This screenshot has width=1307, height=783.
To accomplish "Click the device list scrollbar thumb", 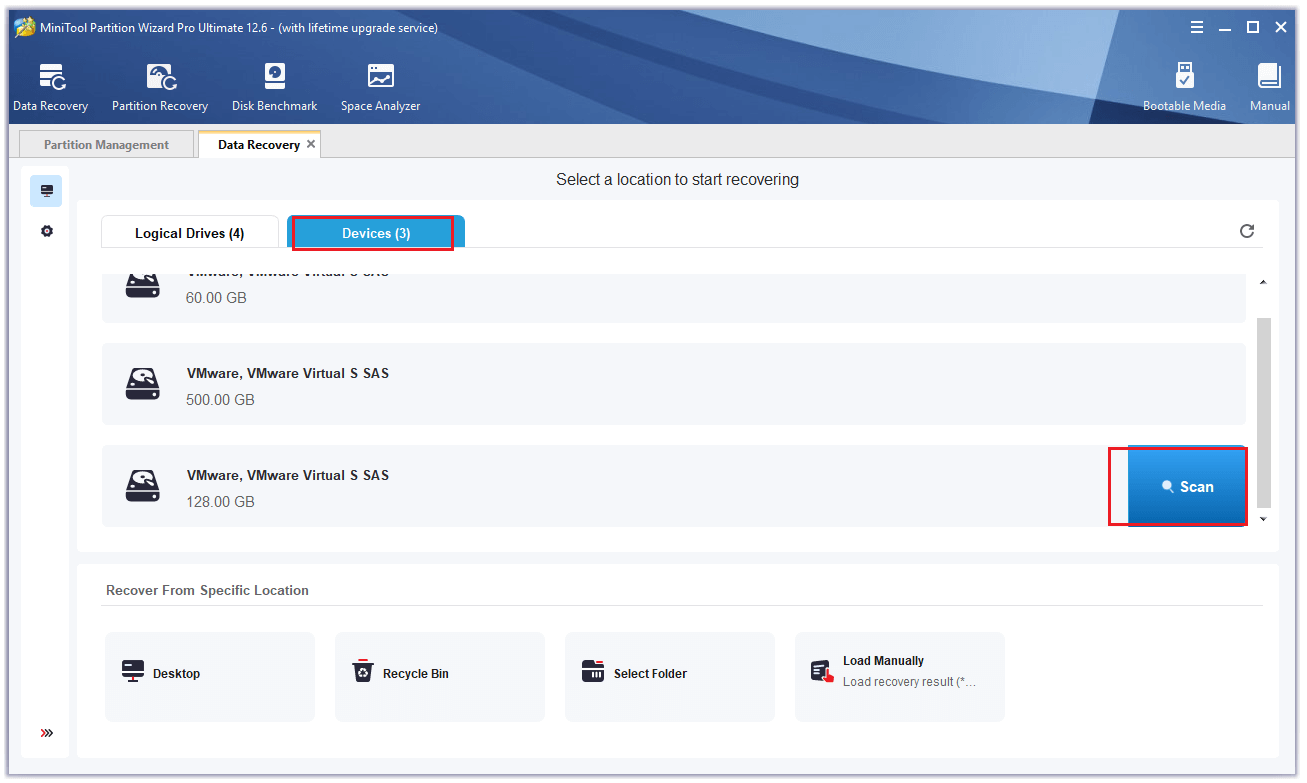I will coord(1263,412).
